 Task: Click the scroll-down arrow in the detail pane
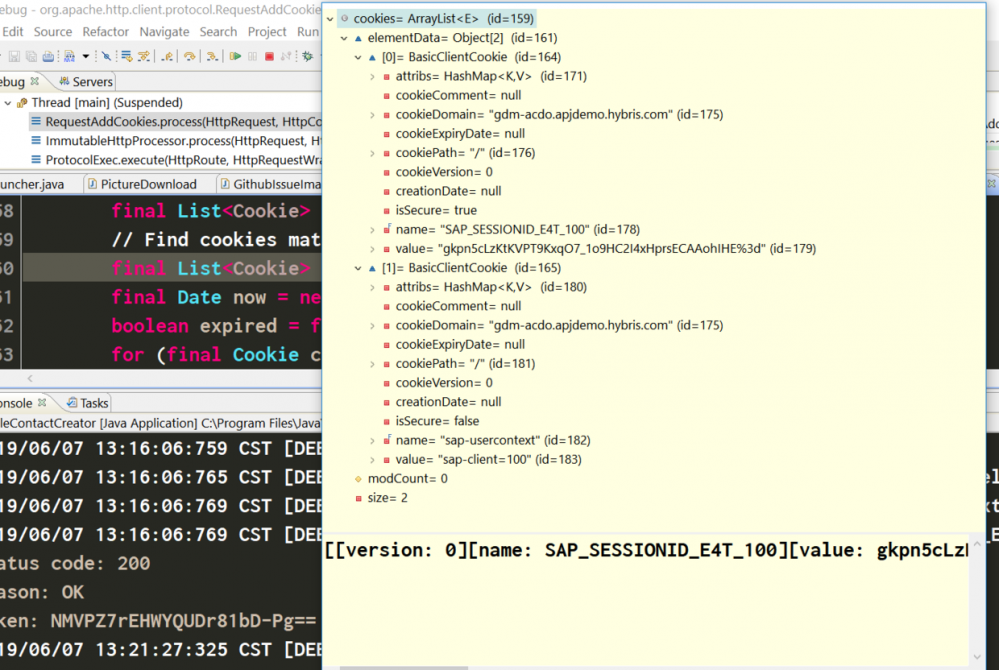(x=977, y=657)
